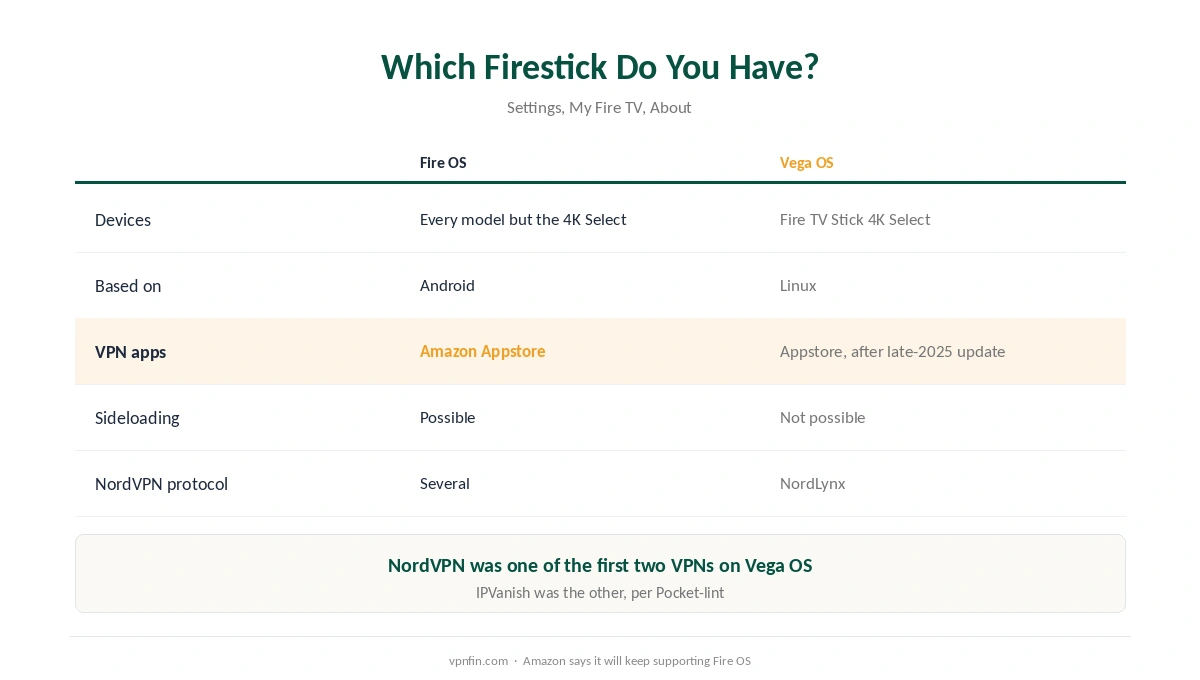
Task: Click 'Every model but the 4K Select' cell
Action: 523,220
